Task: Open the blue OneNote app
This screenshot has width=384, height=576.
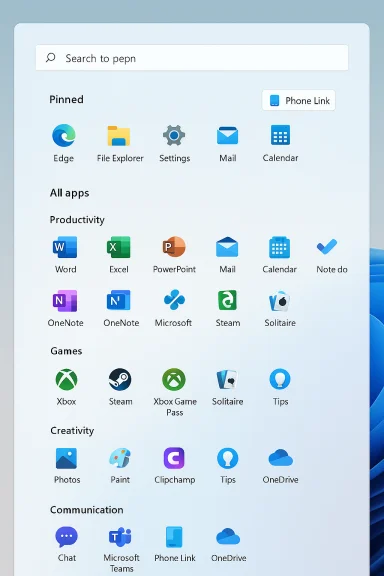Action: [x=121, y=308]
